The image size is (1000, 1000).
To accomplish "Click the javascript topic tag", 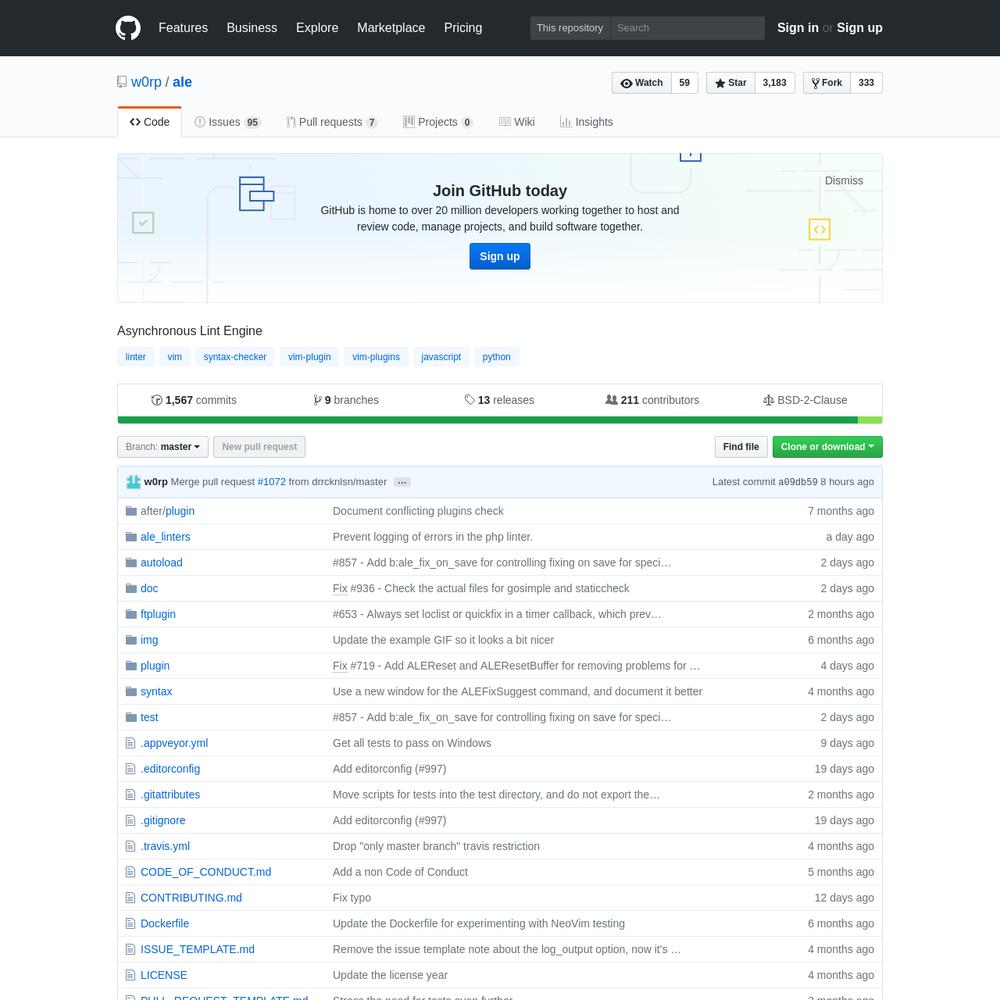I will tap(441, 357).
